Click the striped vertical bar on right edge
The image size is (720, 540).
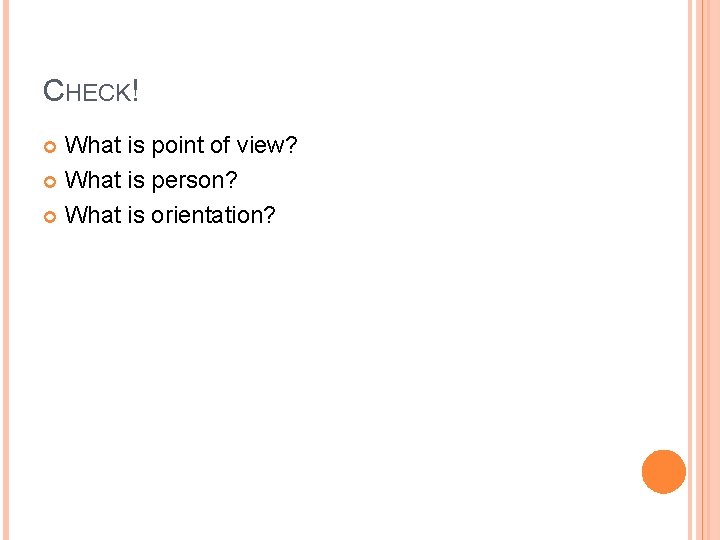(705, 270)
